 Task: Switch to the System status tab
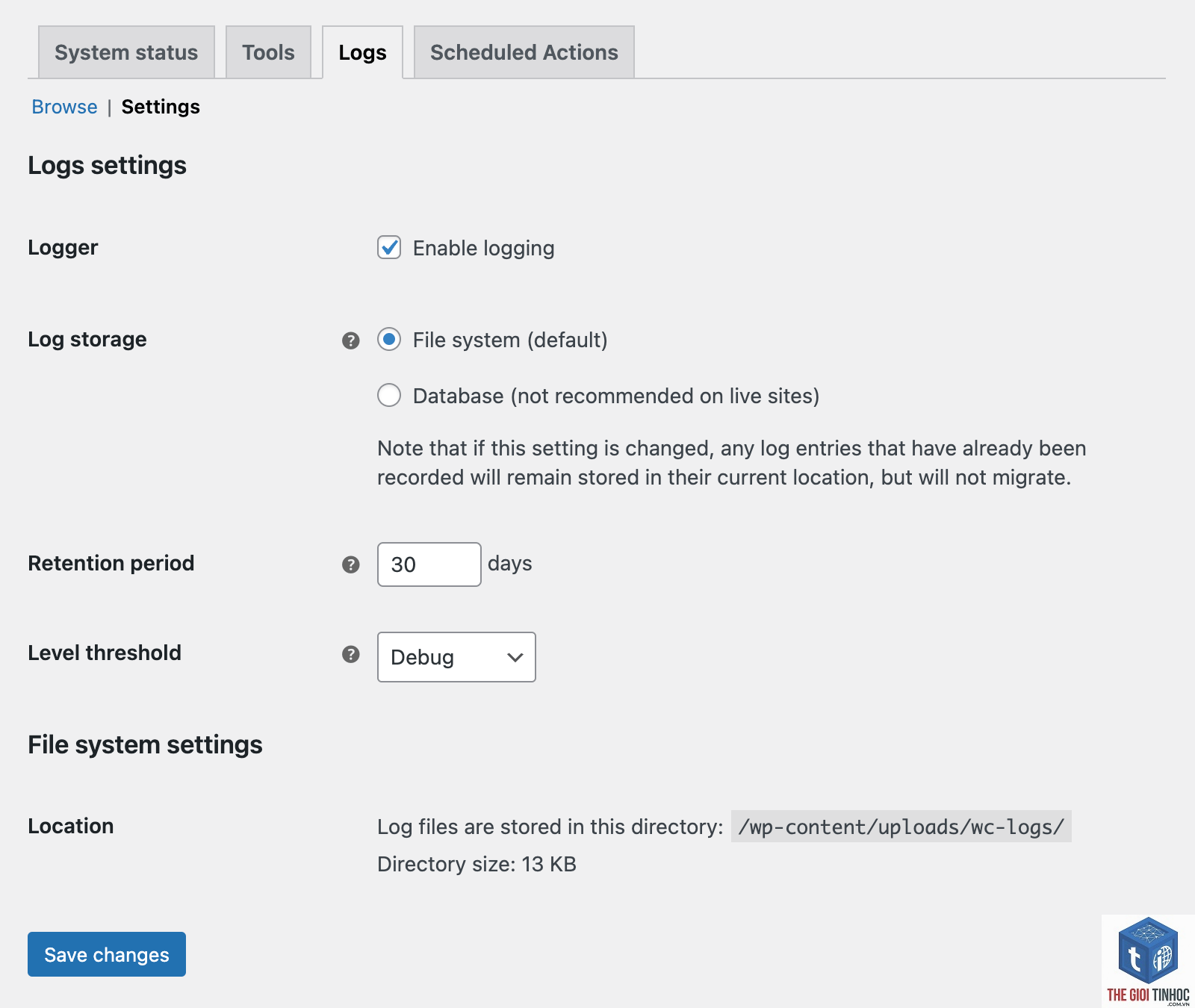pos(126,52)
